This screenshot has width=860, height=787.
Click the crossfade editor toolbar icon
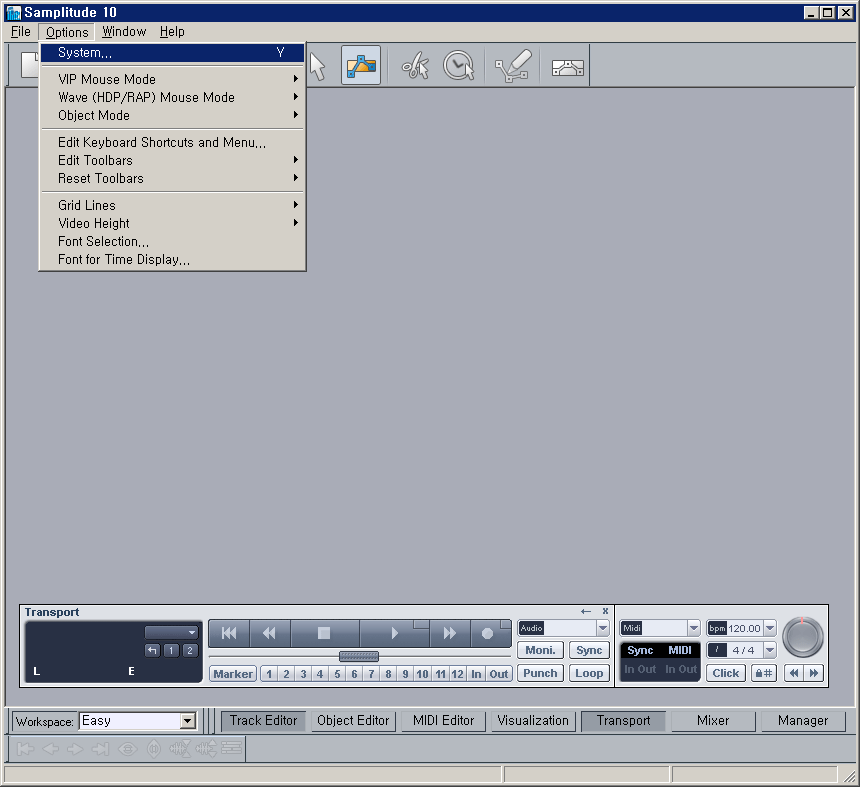point(567,67)
